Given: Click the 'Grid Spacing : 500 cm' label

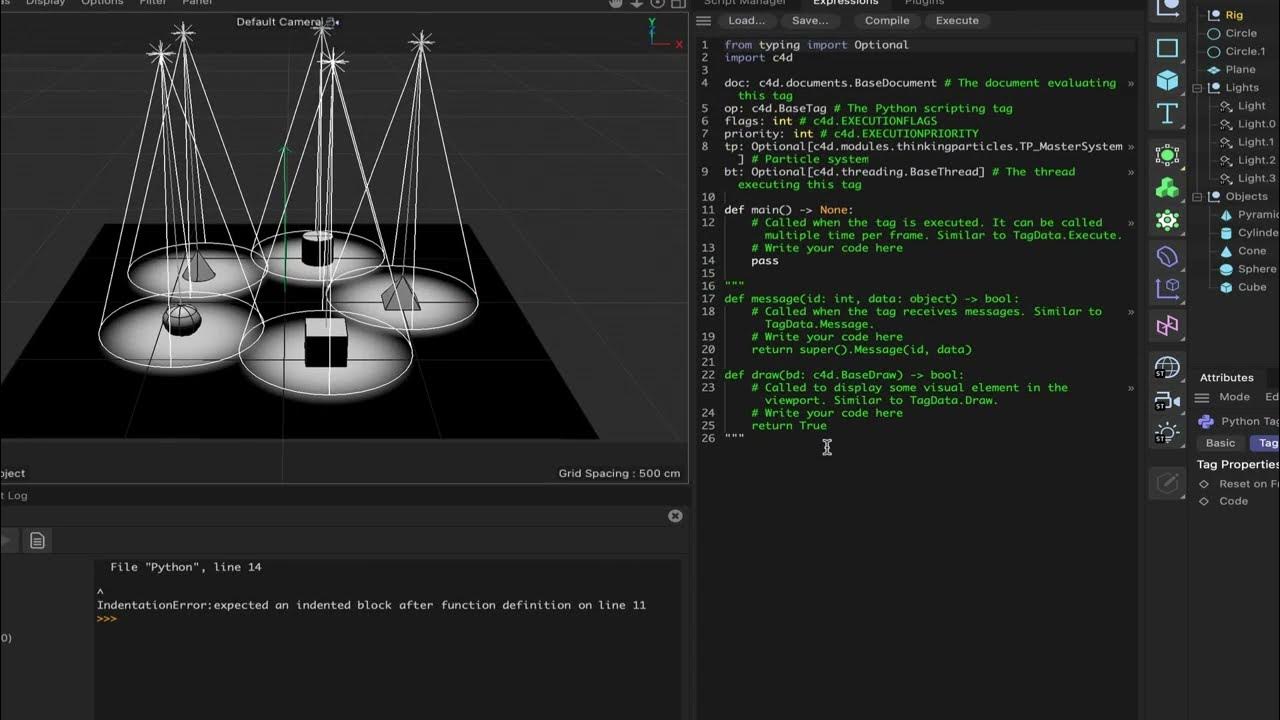Looking at the screenshot, I should click(x=619, y=473).
